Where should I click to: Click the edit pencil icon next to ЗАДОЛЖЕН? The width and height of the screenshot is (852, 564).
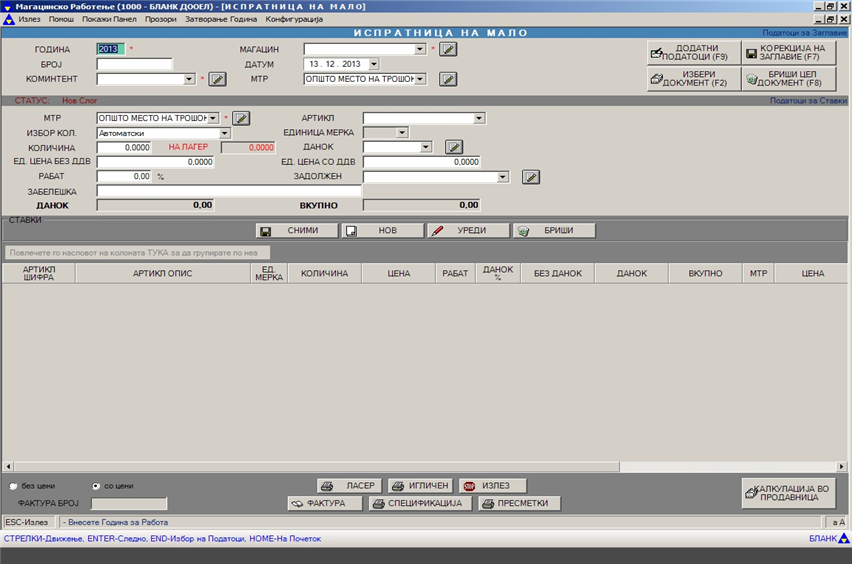[531, 177]
